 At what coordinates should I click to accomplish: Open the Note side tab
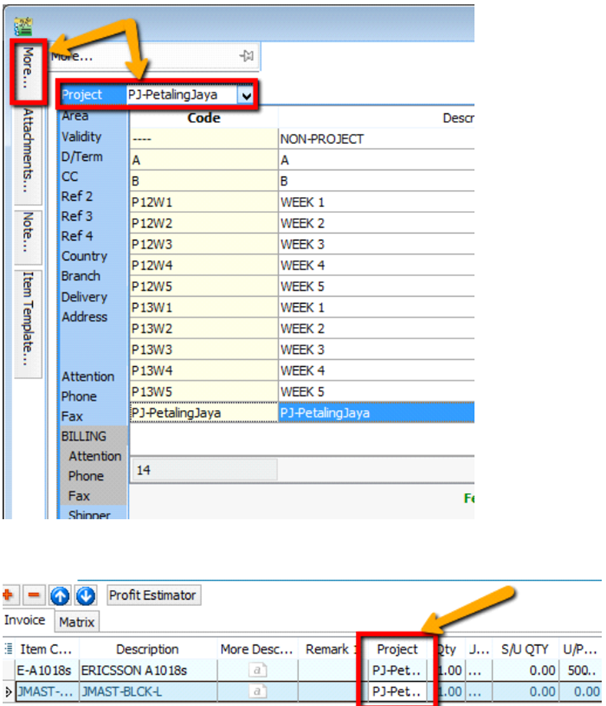pyautogui.click(x=29, y=232)
